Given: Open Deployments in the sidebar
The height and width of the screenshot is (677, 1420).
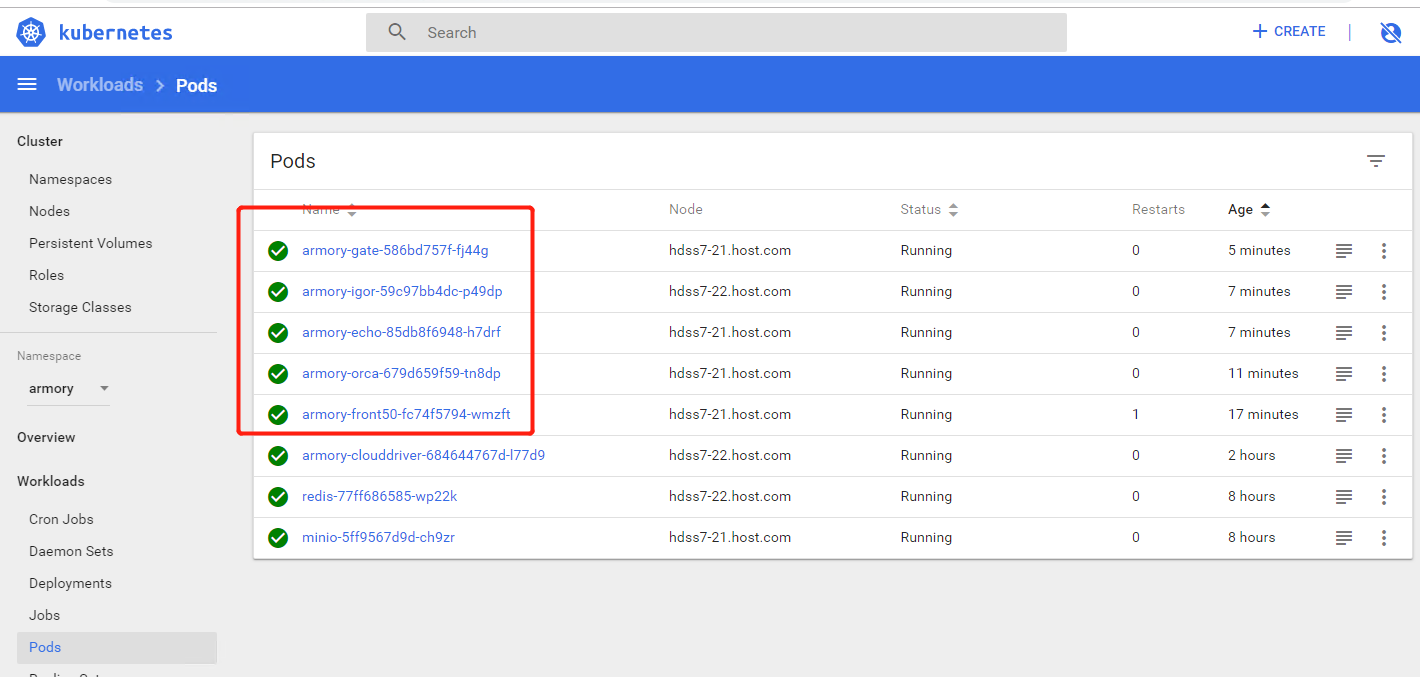Looking at the screenshot, I should coord(70,583).
